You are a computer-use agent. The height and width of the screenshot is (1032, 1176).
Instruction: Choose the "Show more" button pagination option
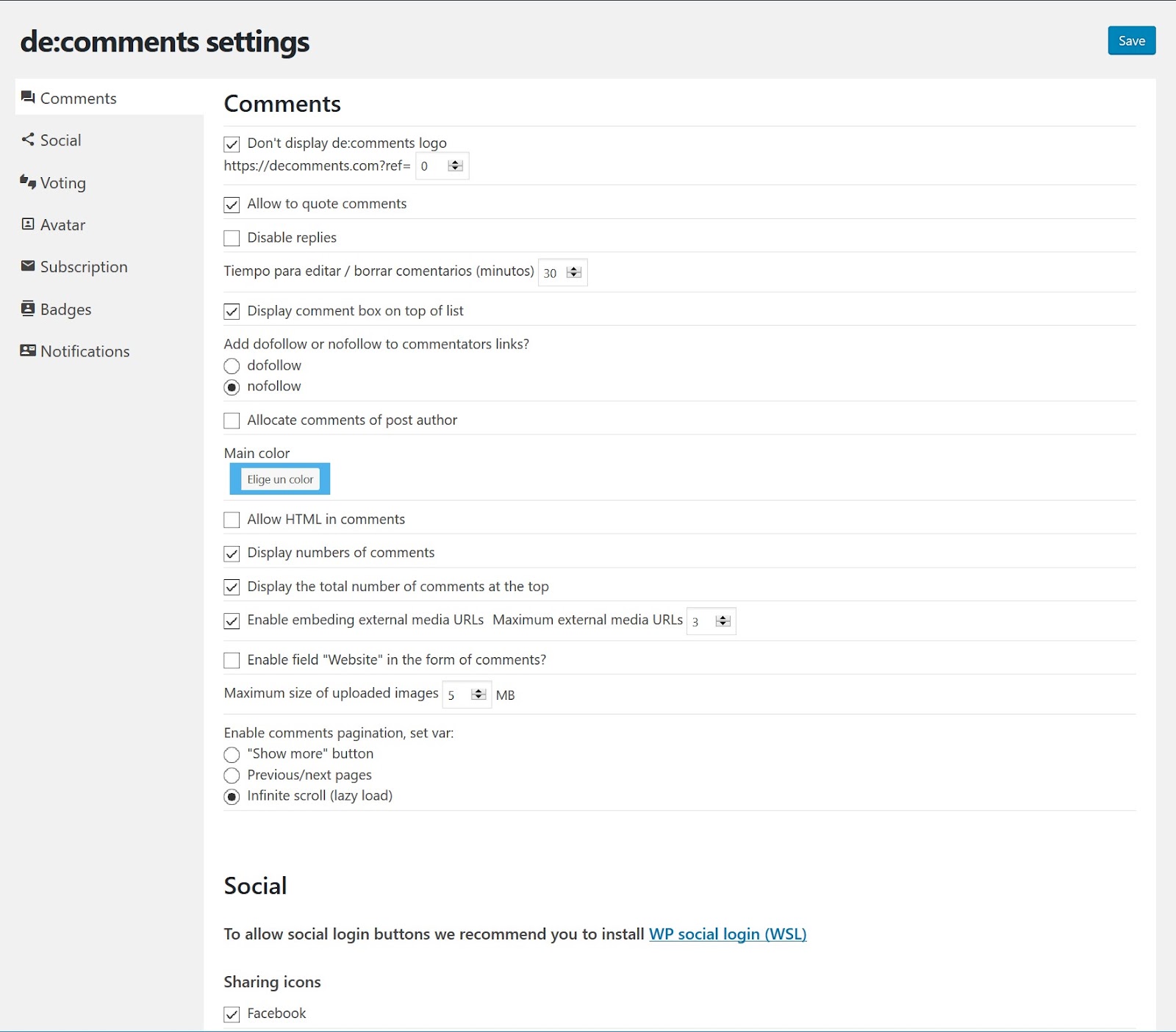point(232,755)
